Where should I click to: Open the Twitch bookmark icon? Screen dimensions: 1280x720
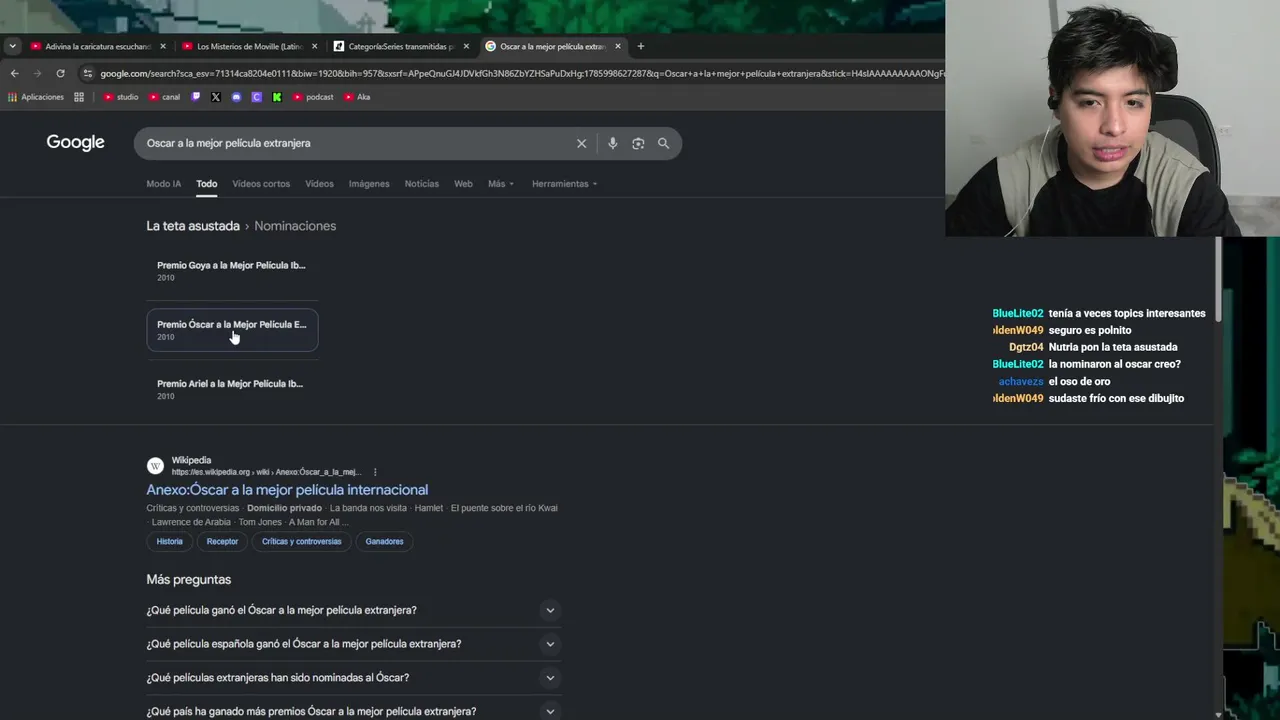tap(196, 97)
